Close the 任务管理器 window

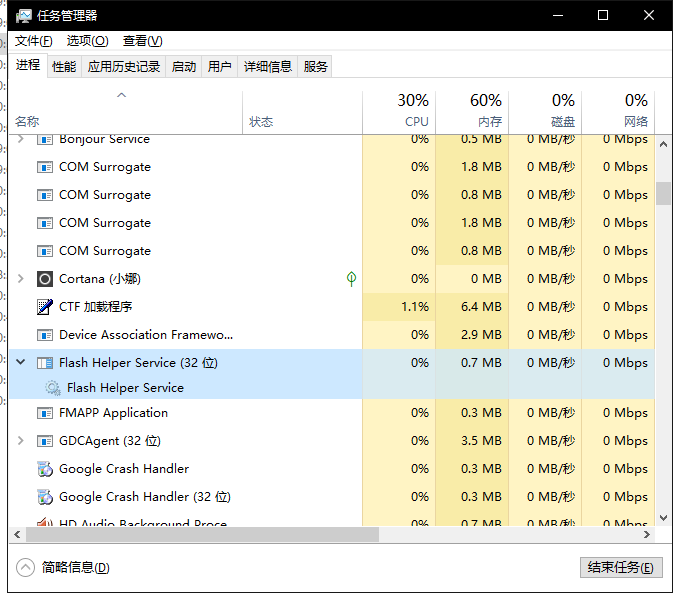coord(649,16)
